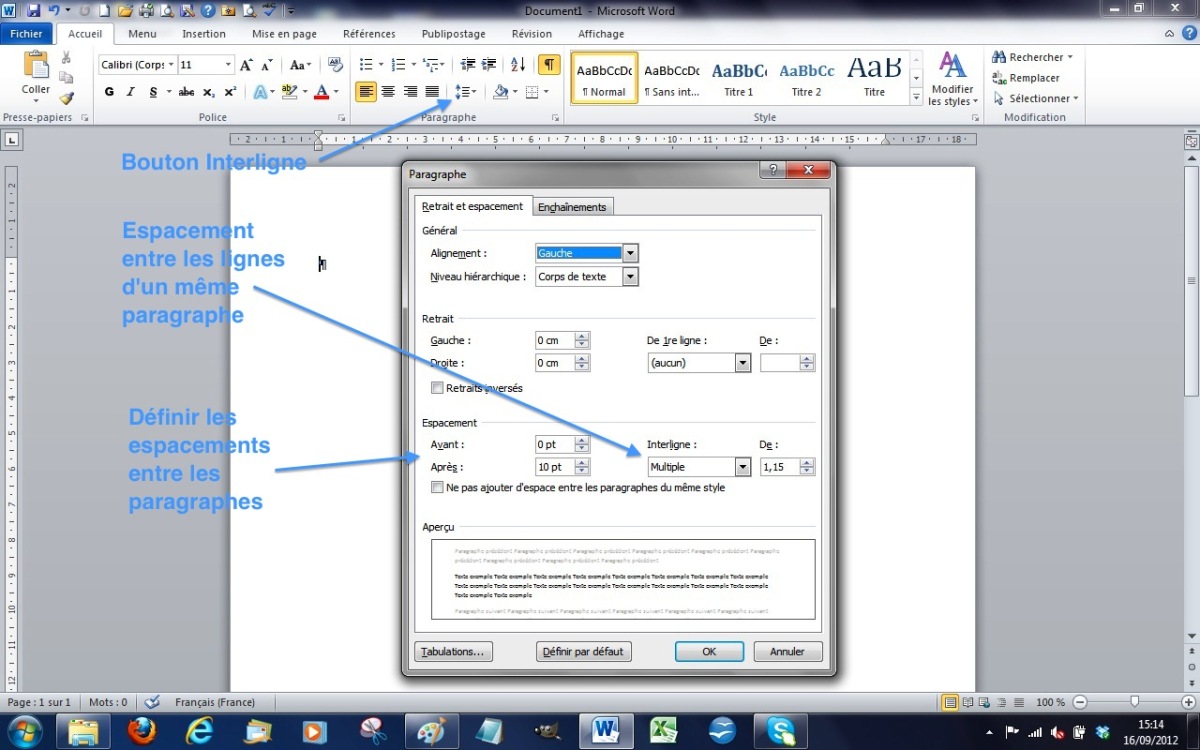The image size is (1200, 750).
Task: Click the Tabulations... button
Action: 453,651
